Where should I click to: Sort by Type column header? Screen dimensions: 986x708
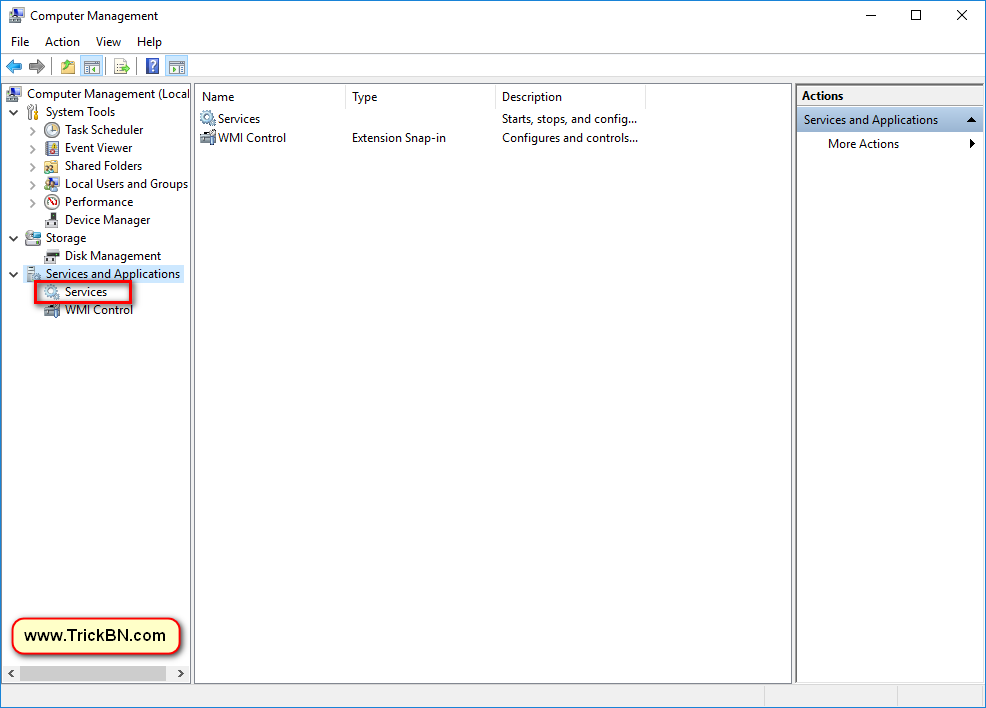pyautogui.click(x=421, y=97)
